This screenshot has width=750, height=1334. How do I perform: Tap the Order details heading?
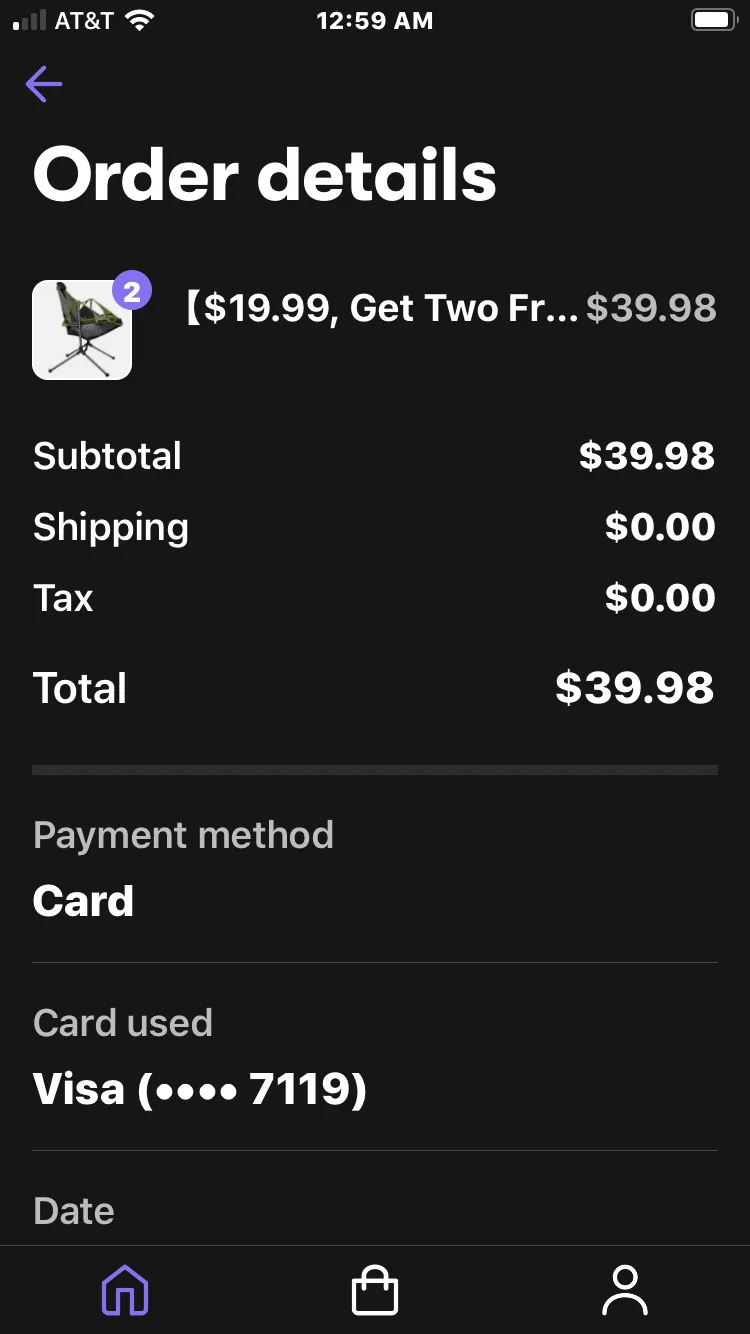[265, 175]
